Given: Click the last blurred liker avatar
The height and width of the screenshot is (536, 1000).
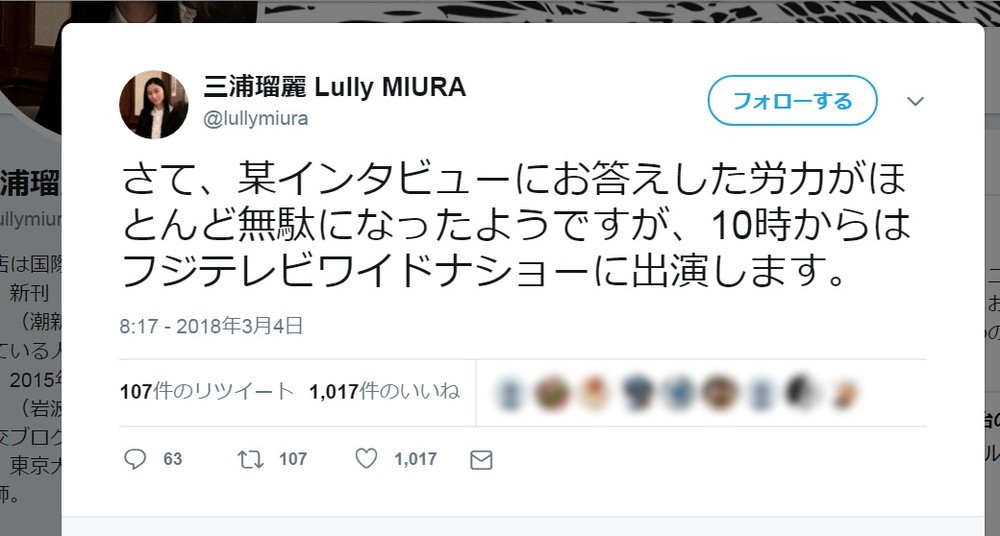Looking at the screenshot, I should (x=846, y=393).
